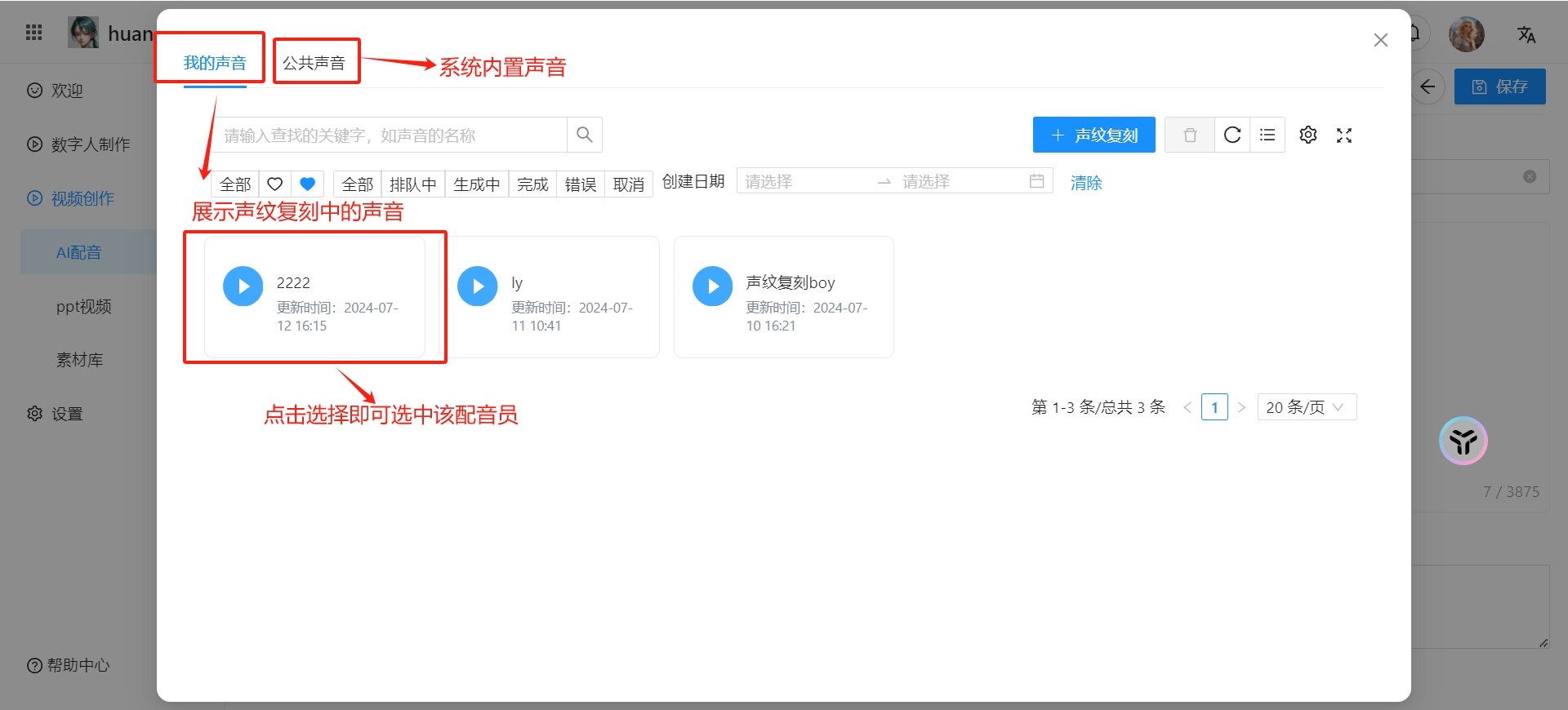
Task: Select the 完成 status filter
Action: tap(532, 184)
